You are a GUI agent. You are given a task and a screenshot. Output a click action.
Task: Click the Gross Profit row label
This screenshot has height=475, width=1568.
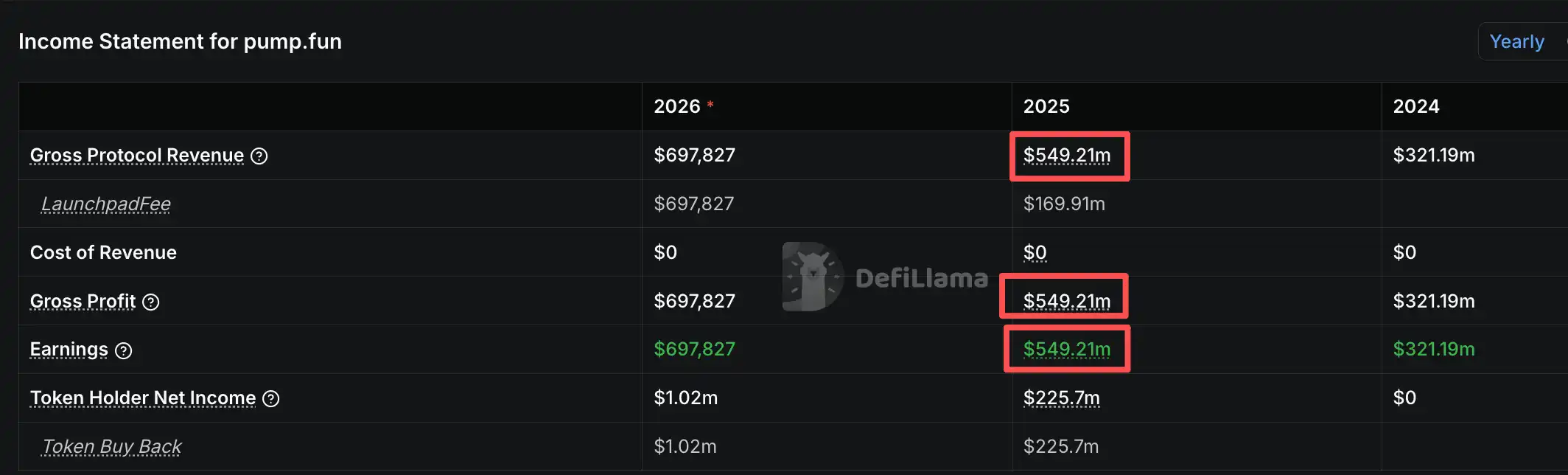[83, 302]
